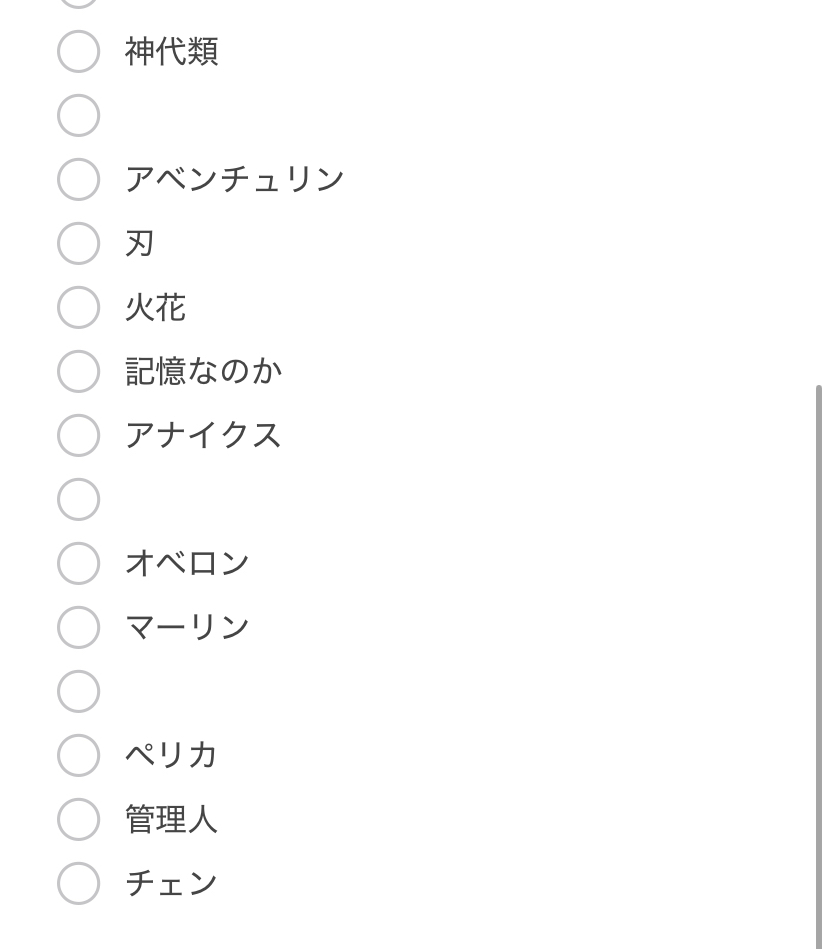Select the 管理人 radio button
Image resolution: width=828 pixels, height=949 pixels.
tap(78, 820)
